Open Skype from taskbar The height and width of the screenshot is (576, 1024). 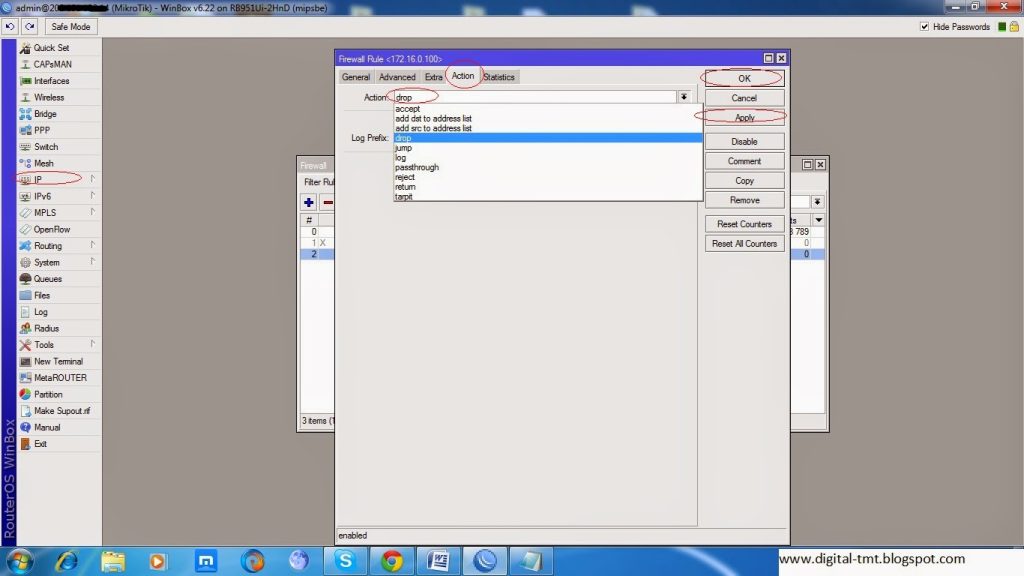(345, 561)
